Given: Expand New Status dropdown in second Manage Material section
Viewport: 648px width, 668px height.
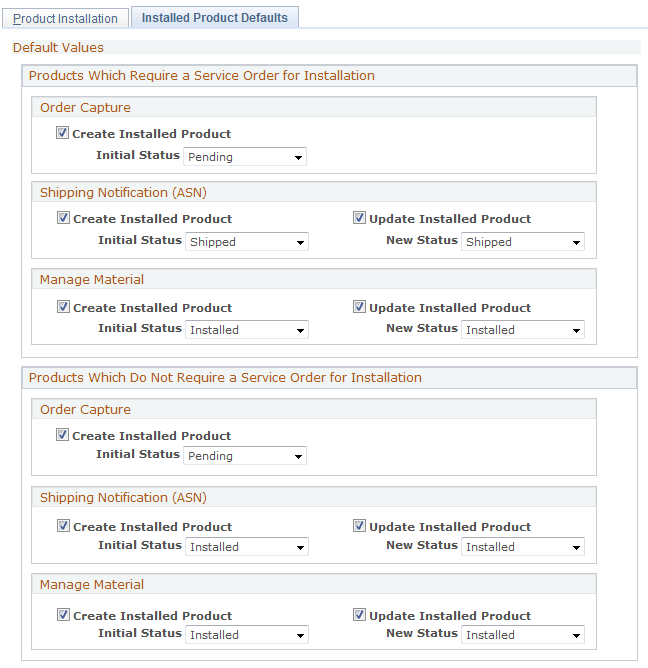Looking at the screenshot, I should (523, 635).
